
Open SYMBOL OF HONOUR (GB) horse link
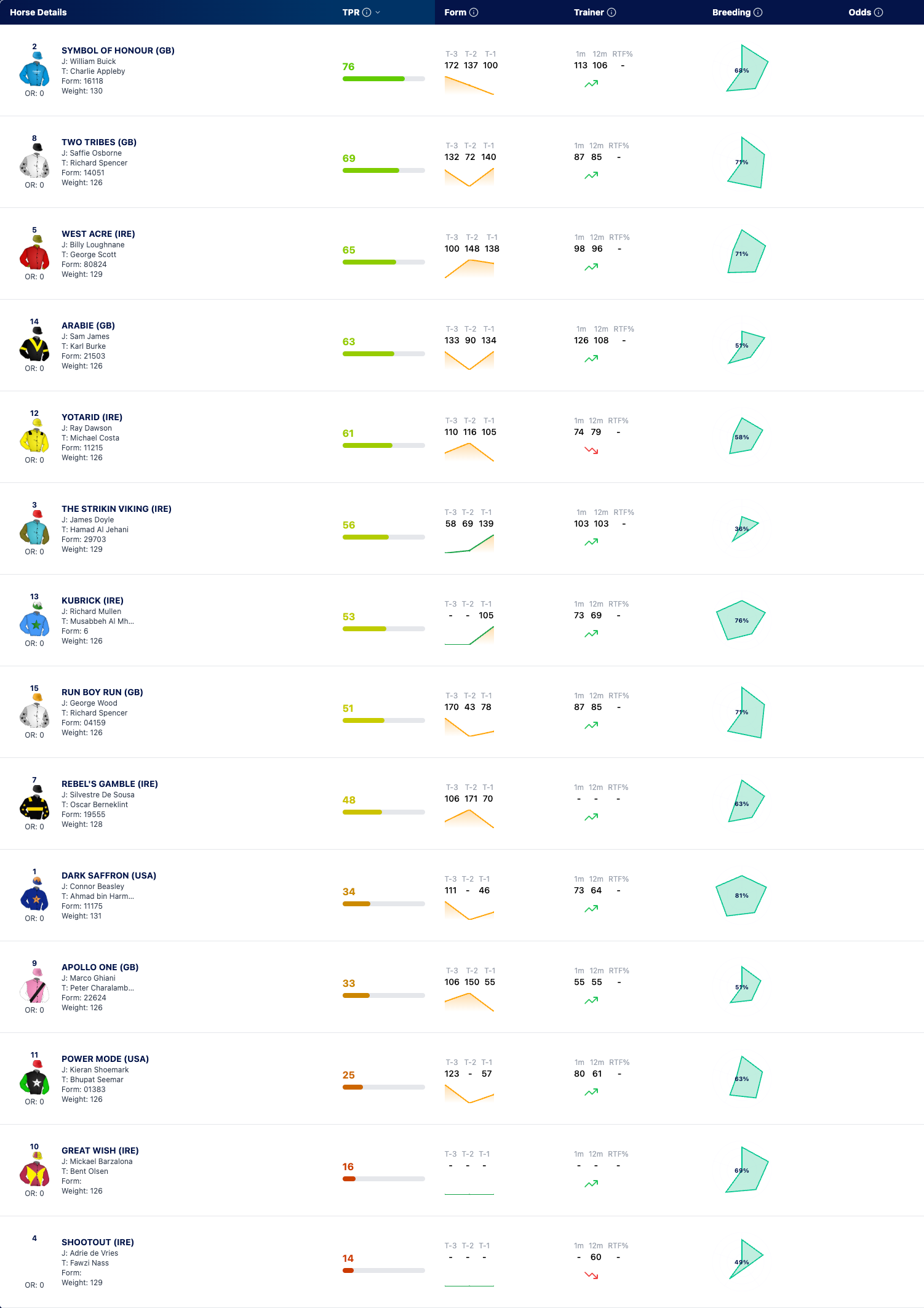click(118, 50)
